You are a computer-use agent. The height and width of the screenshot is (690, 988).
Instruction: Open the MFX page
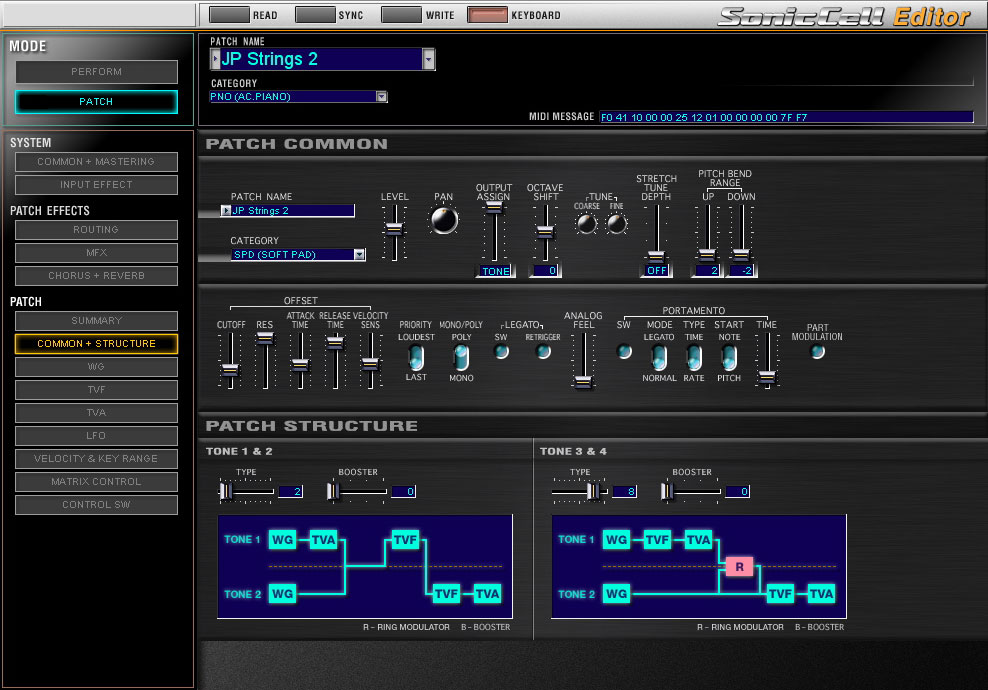coord(96,253)
